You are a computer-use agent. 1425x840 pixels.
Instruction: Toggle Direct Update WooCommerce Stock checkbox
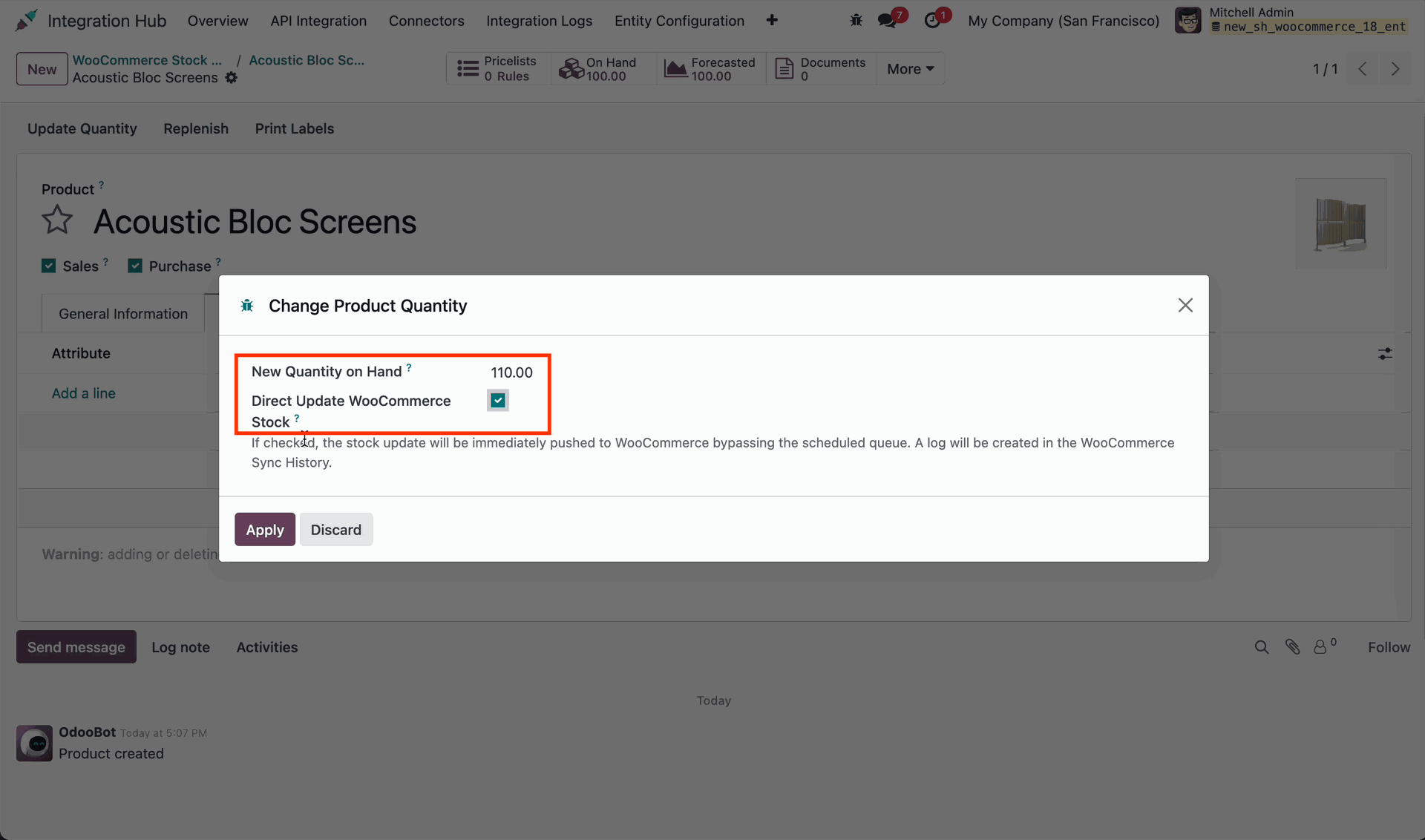pos(498,401)
